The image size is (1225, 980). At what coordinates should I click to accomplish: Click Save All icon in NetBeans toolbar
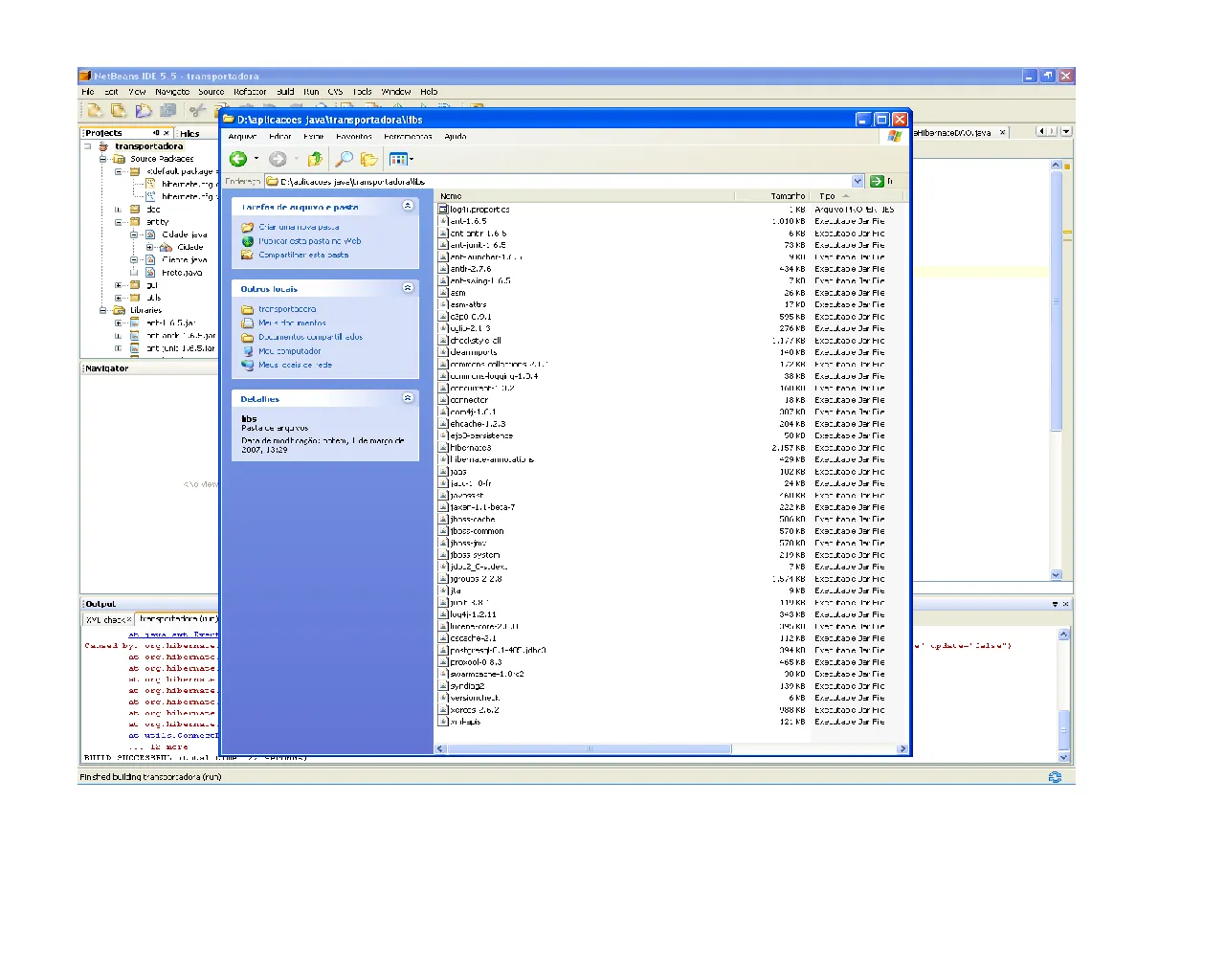tap(168, 111)
